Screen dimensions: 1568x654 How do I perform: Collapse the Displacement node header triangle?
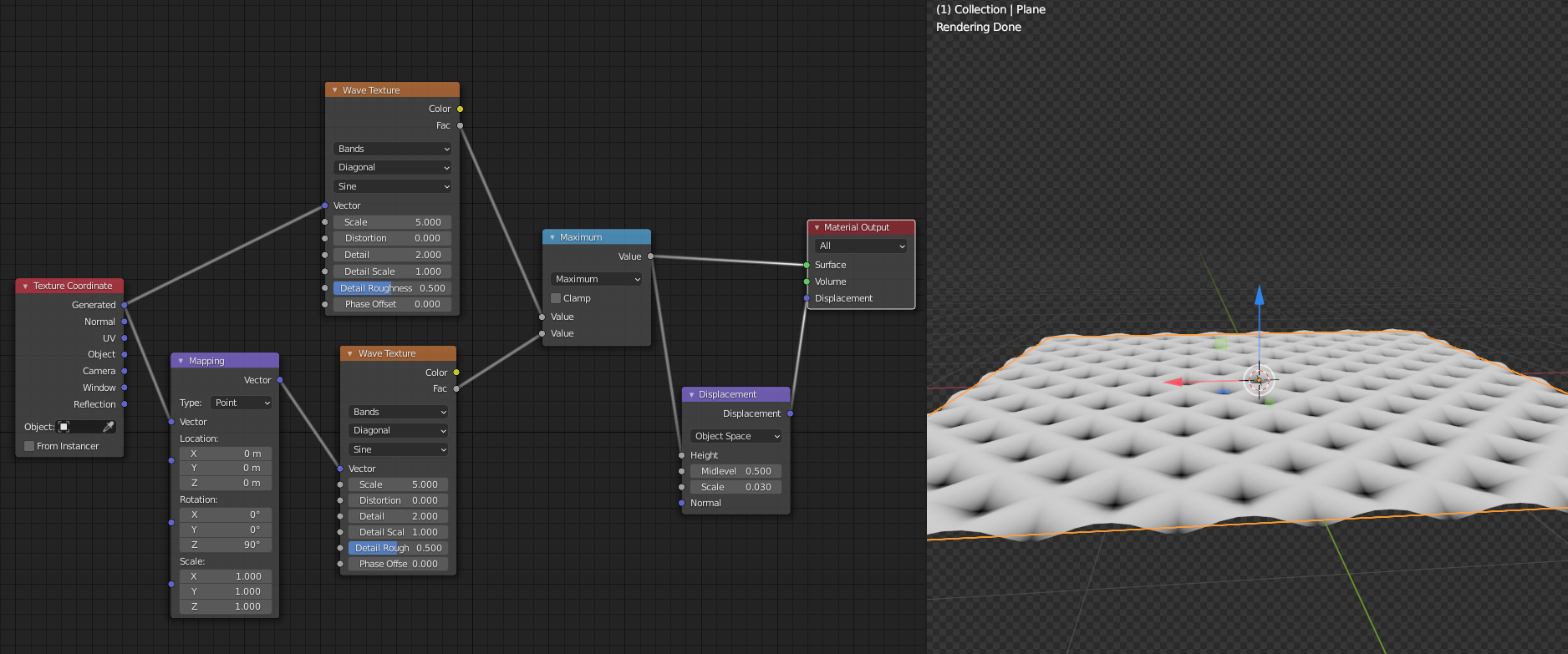[691, 394]
